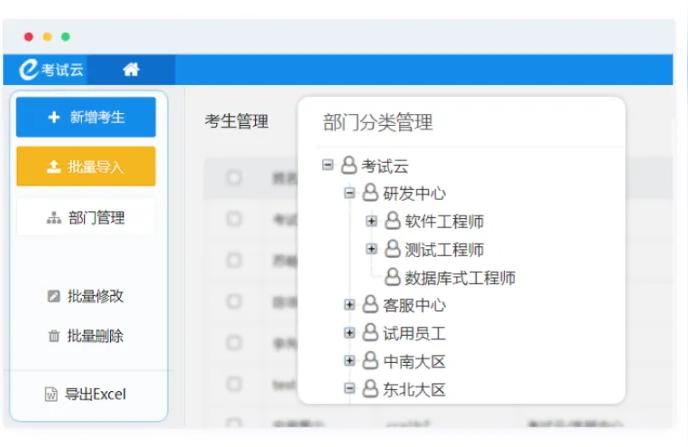
Task: Click 批量导入 button
Action: (x=86, y=167)
